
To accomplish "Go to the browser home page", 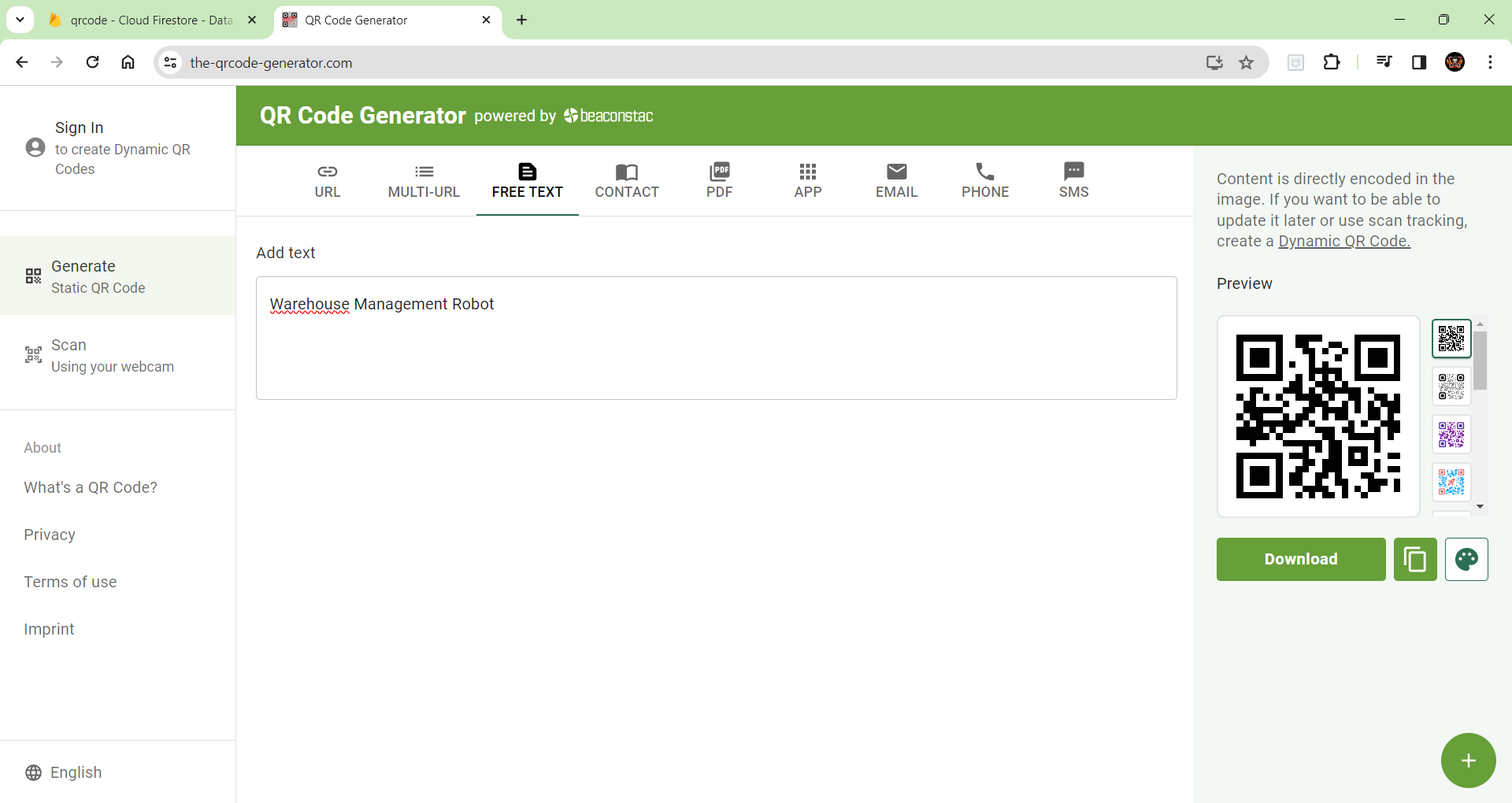I will pos(128,62).
